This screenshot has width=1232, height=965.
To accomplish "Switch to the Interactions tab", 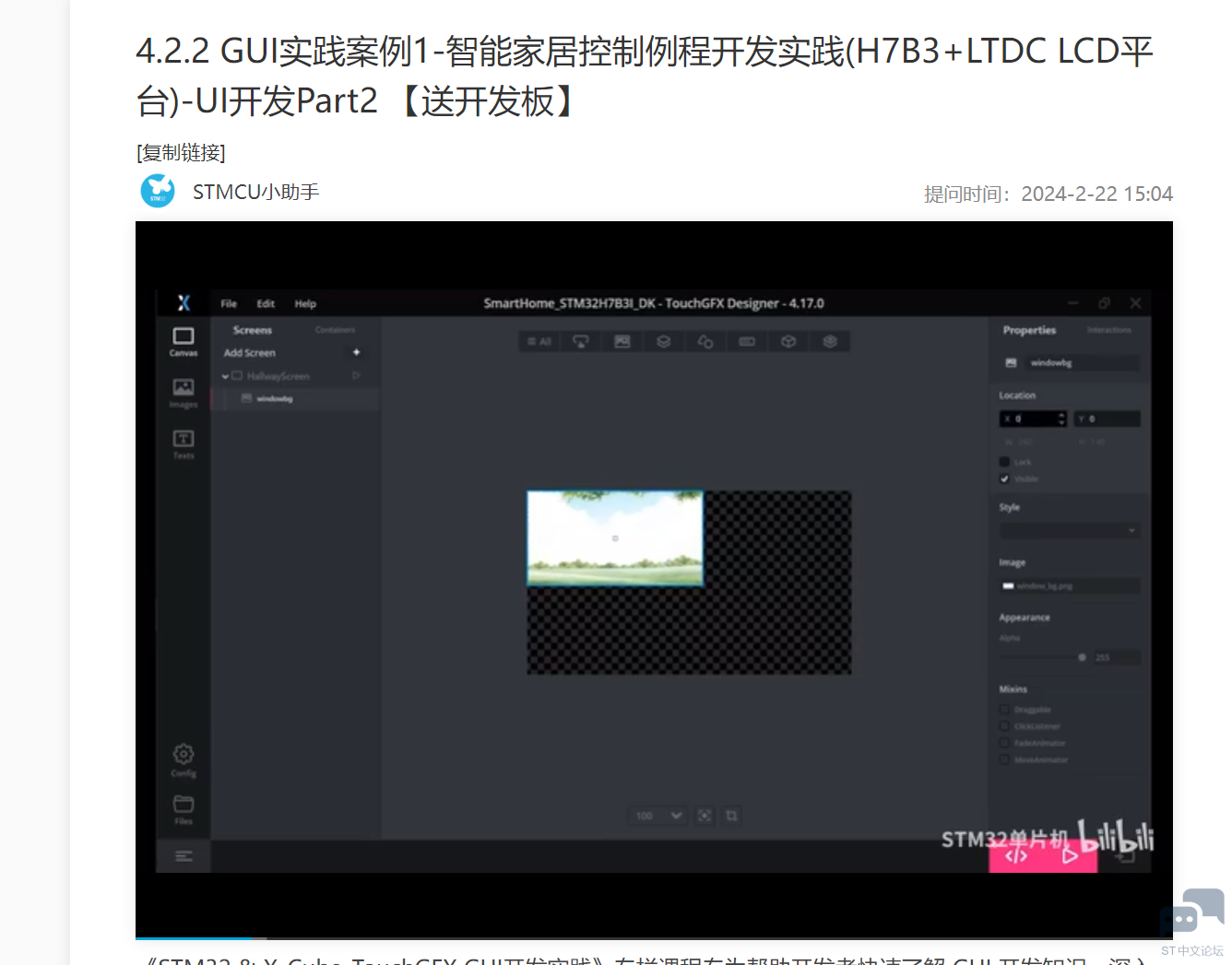I will [1108, 330].
